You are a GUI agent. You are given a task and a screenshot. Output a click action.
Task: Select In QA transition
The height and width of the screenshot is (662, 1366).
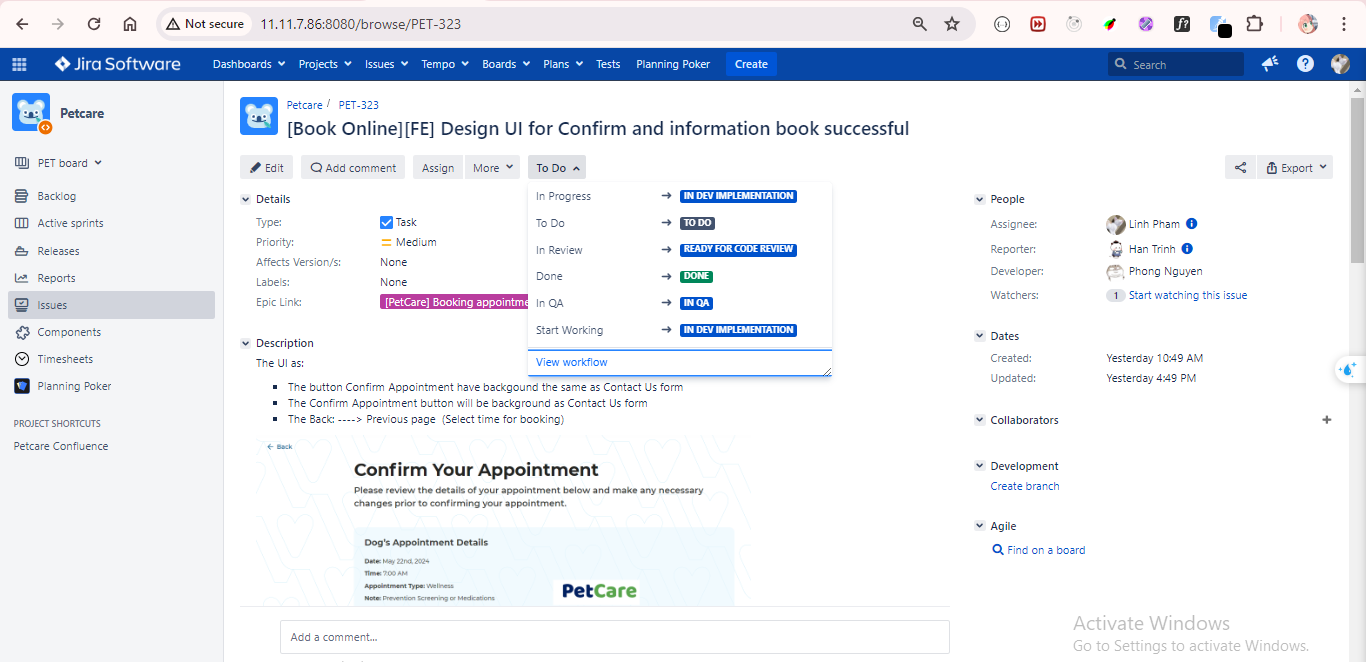click(x=680, y=303)
